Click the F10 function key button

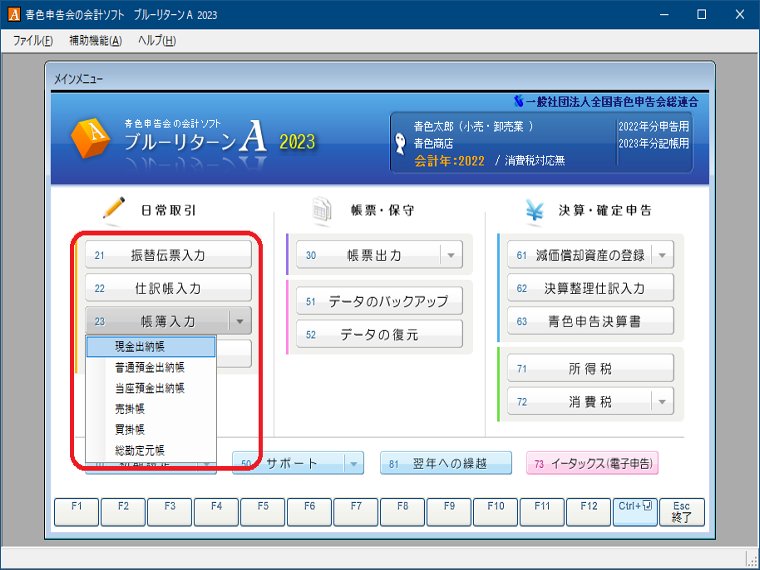pyautogui.click(x=495, y=512)
